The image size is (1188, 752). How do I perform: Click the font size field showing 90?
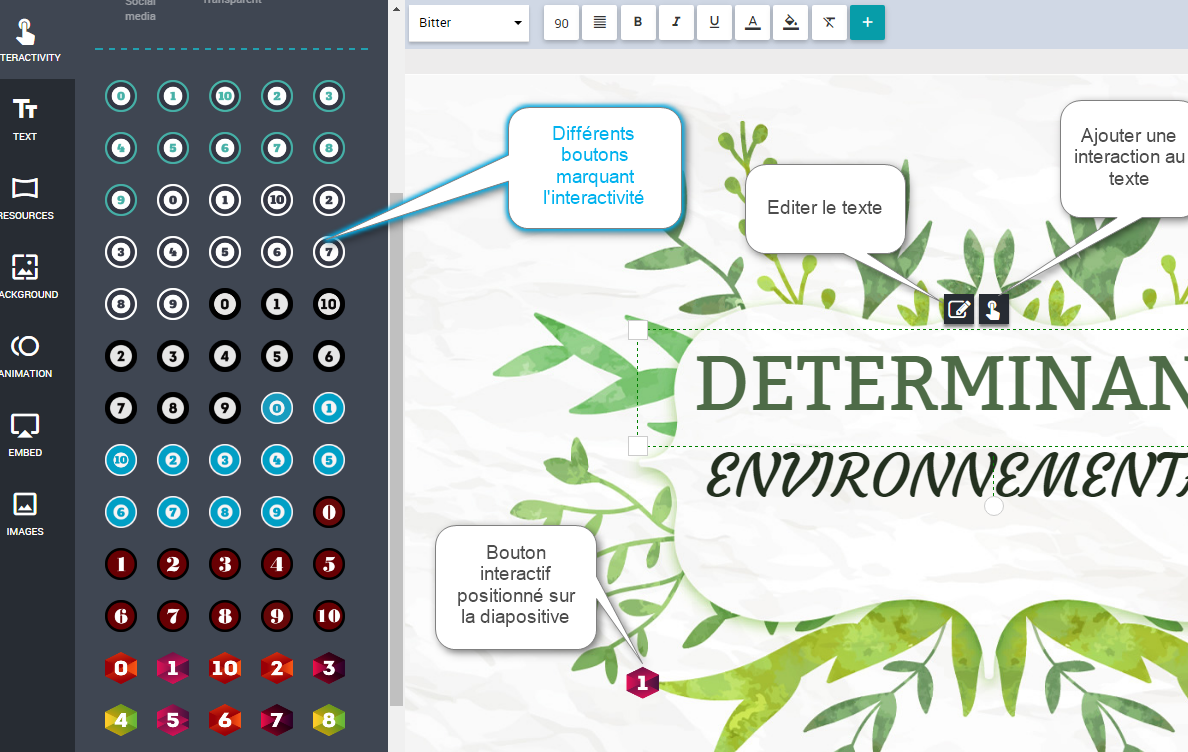tap(561, 22)
